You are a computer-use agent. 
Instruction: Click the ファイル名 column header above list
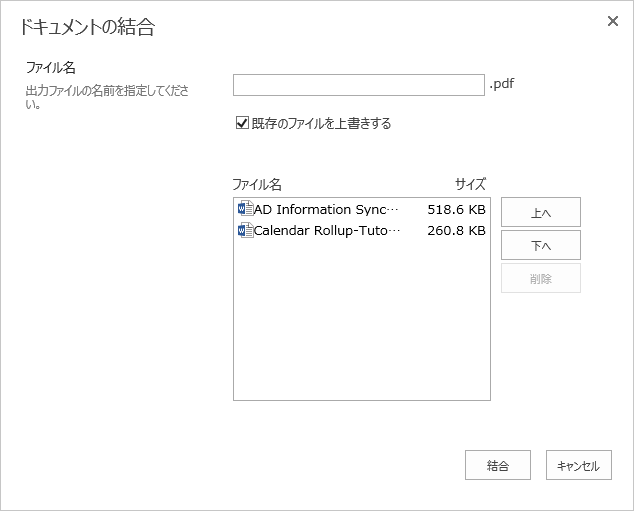tap(257, 185)
